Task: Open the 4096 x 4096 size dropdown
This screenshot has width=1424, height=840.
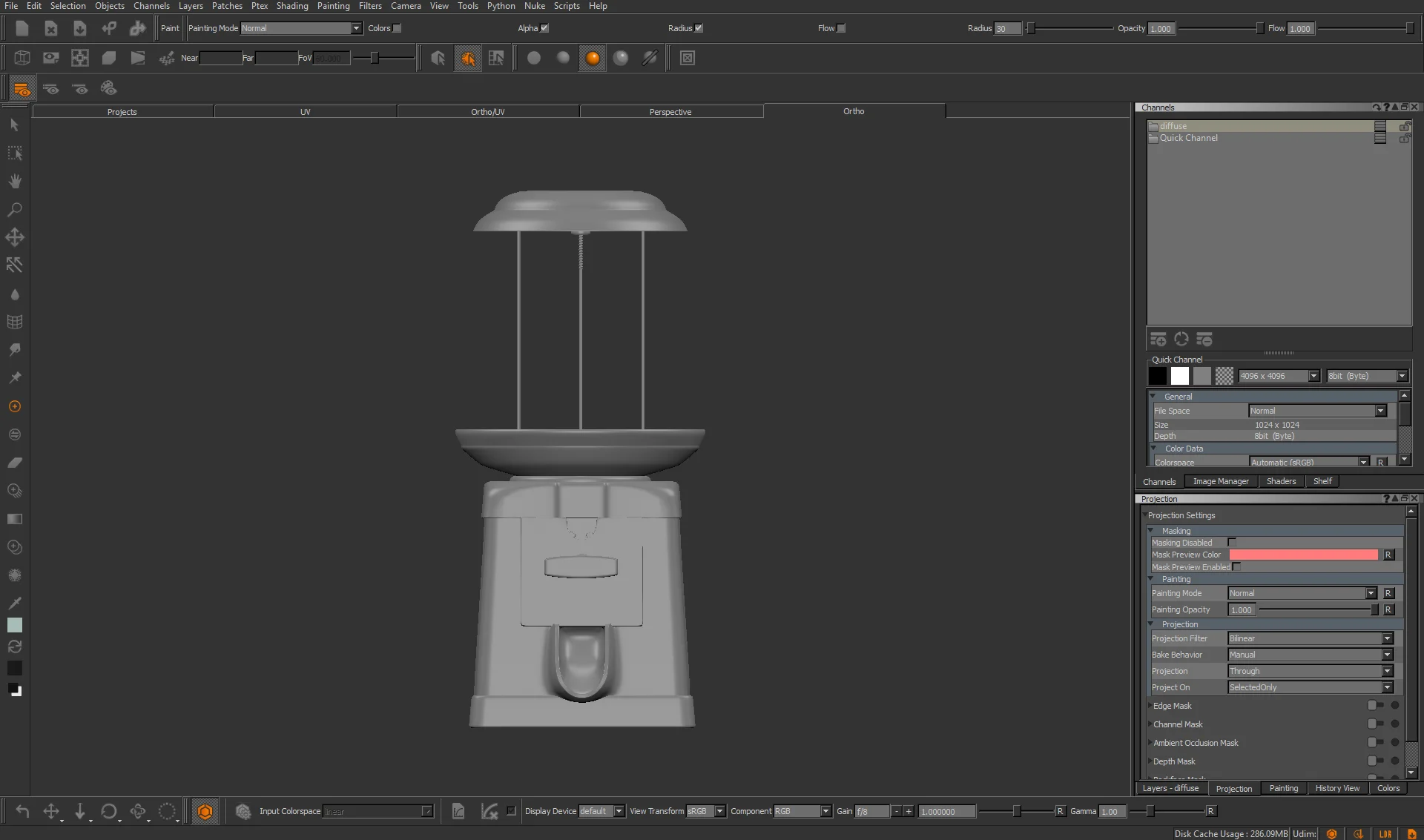Action: pos(1279,376)
